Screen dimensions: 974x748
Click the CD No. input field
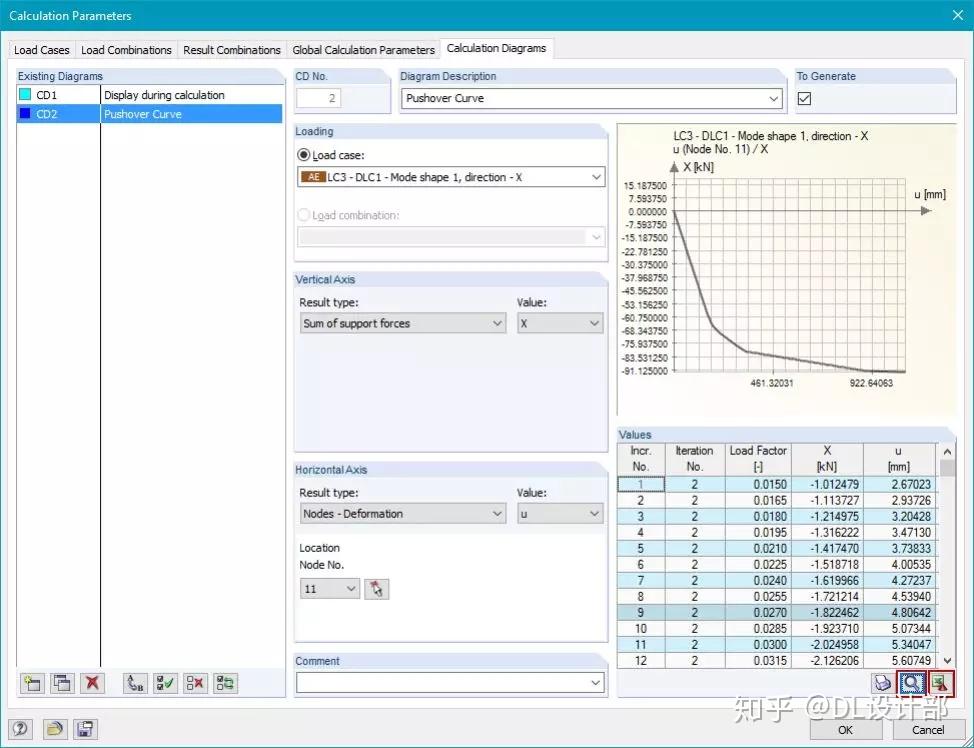click(318, 98)
